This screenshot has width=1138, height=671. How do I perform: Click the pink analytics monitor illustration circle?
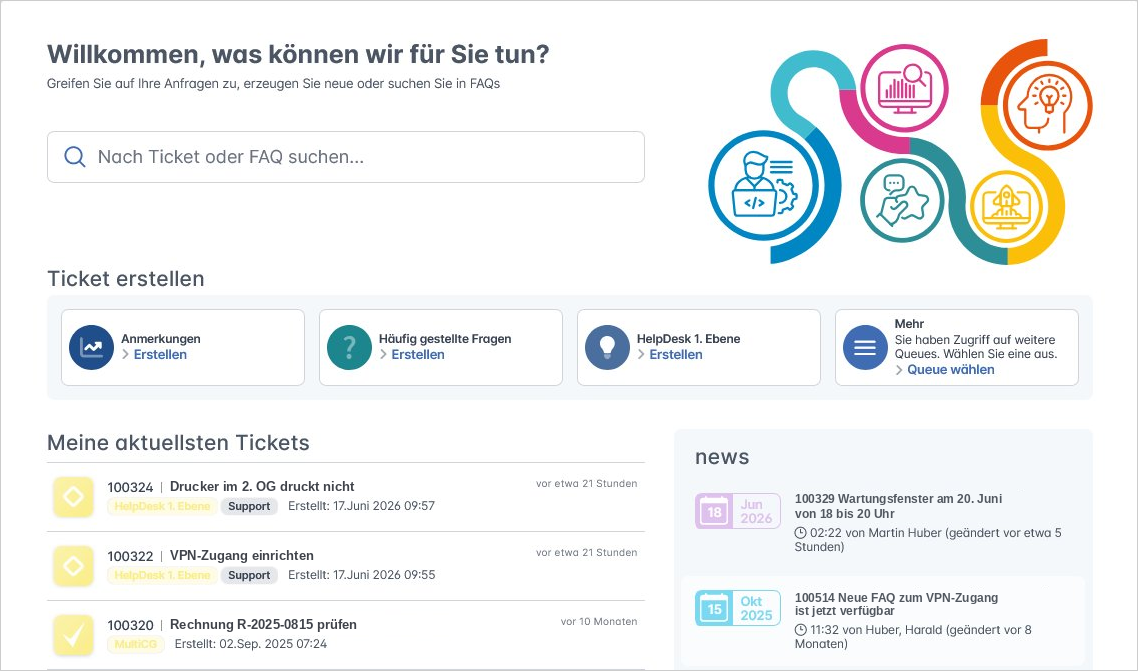point(904,88)
